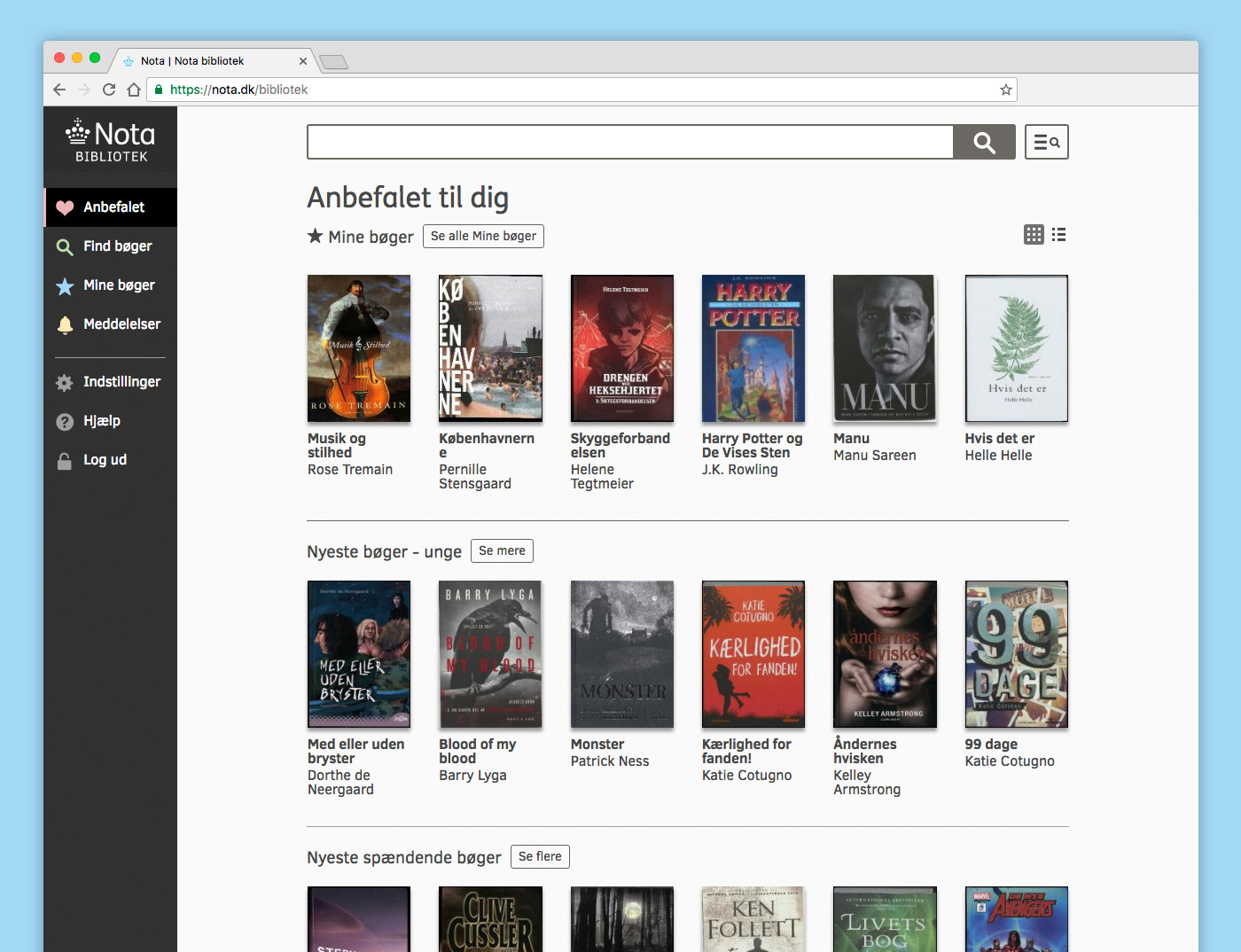The image size is (1241, 952).
Task: Open the Avengers comic cover
Action: tap(1017, 919)
